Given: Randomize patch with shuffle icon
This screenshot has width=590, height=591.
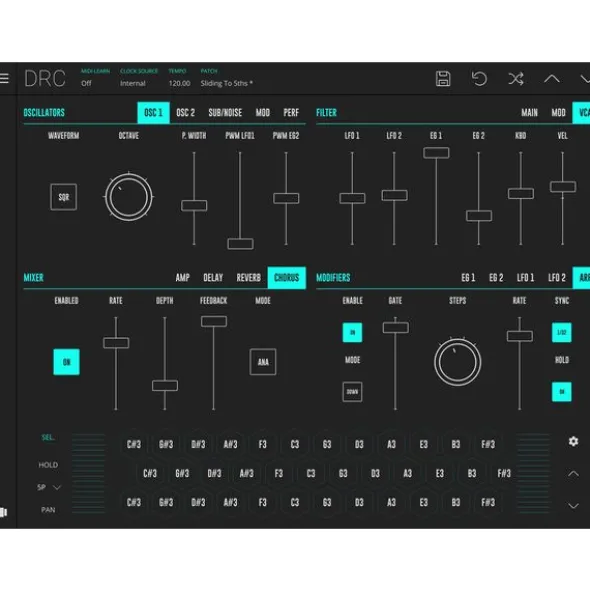Looking at the screenshot, I should click(516, 78).
